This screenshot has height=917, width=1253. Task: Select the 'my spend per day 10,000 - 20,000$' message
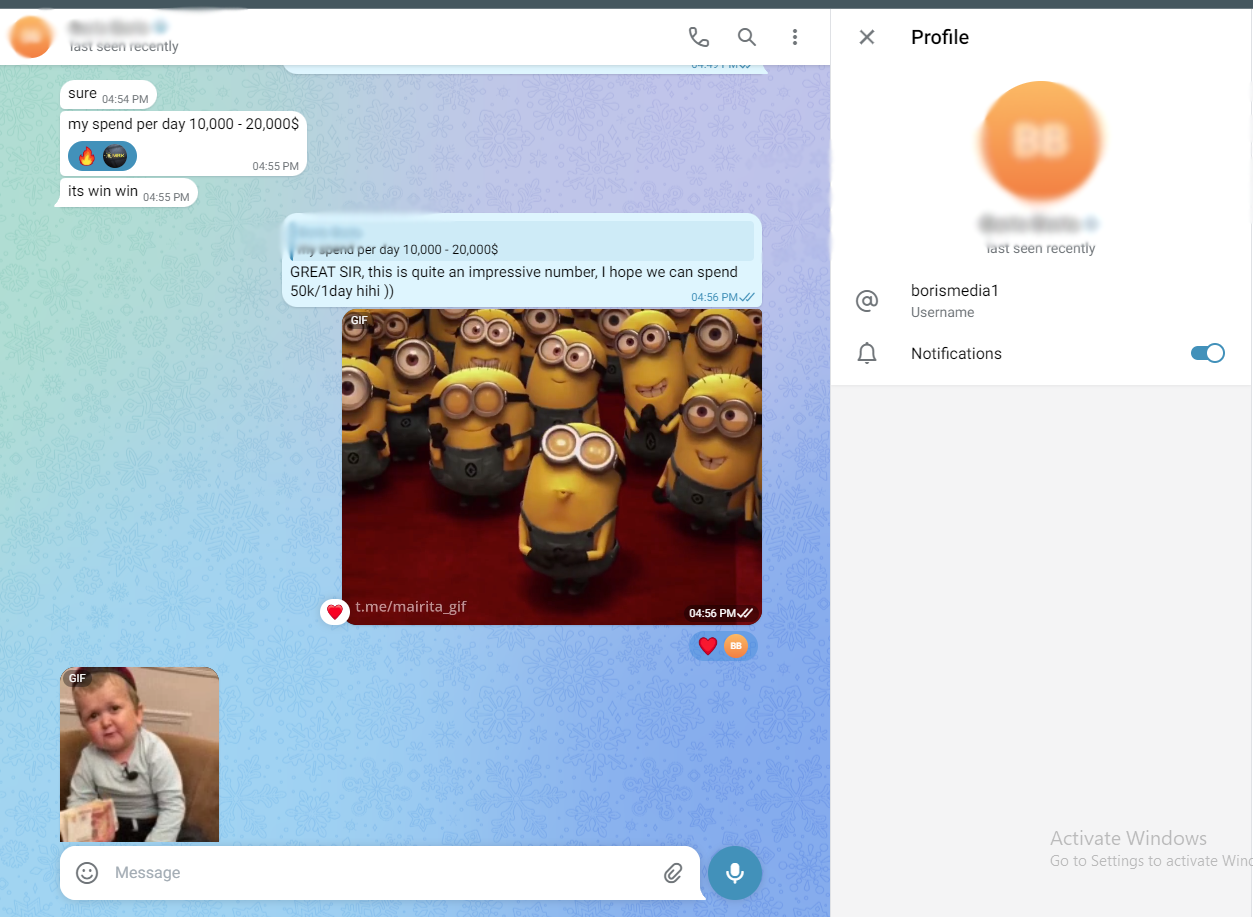click(x=183, y=144)
